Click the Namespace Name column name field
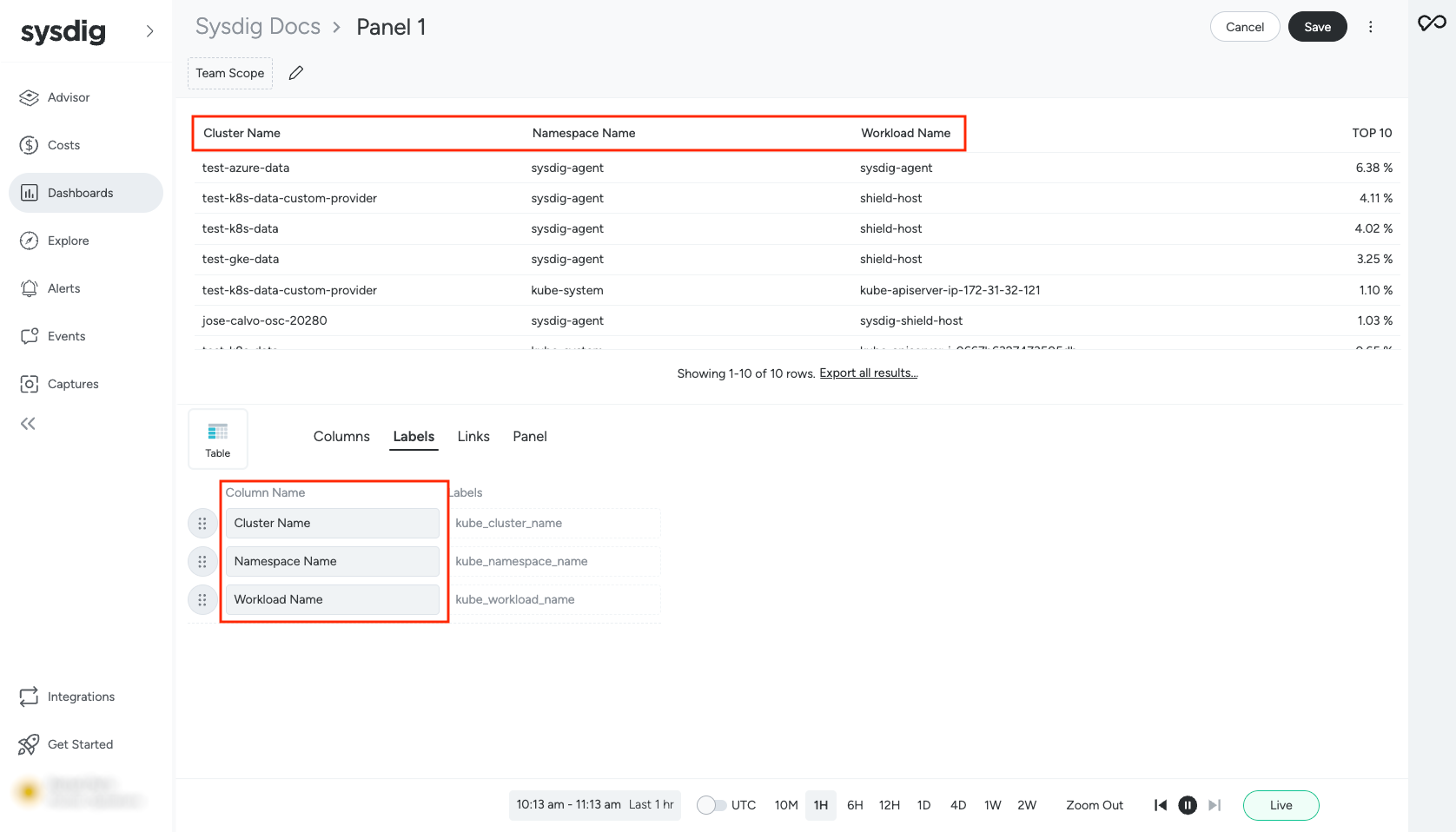 332,562
